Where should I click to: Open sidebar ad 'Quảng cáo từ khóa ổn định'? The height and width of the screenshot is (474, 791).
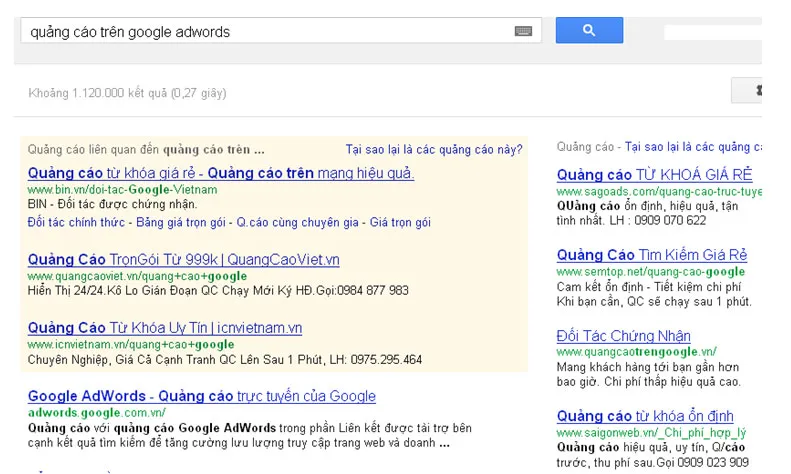click(x=645, y=416)
